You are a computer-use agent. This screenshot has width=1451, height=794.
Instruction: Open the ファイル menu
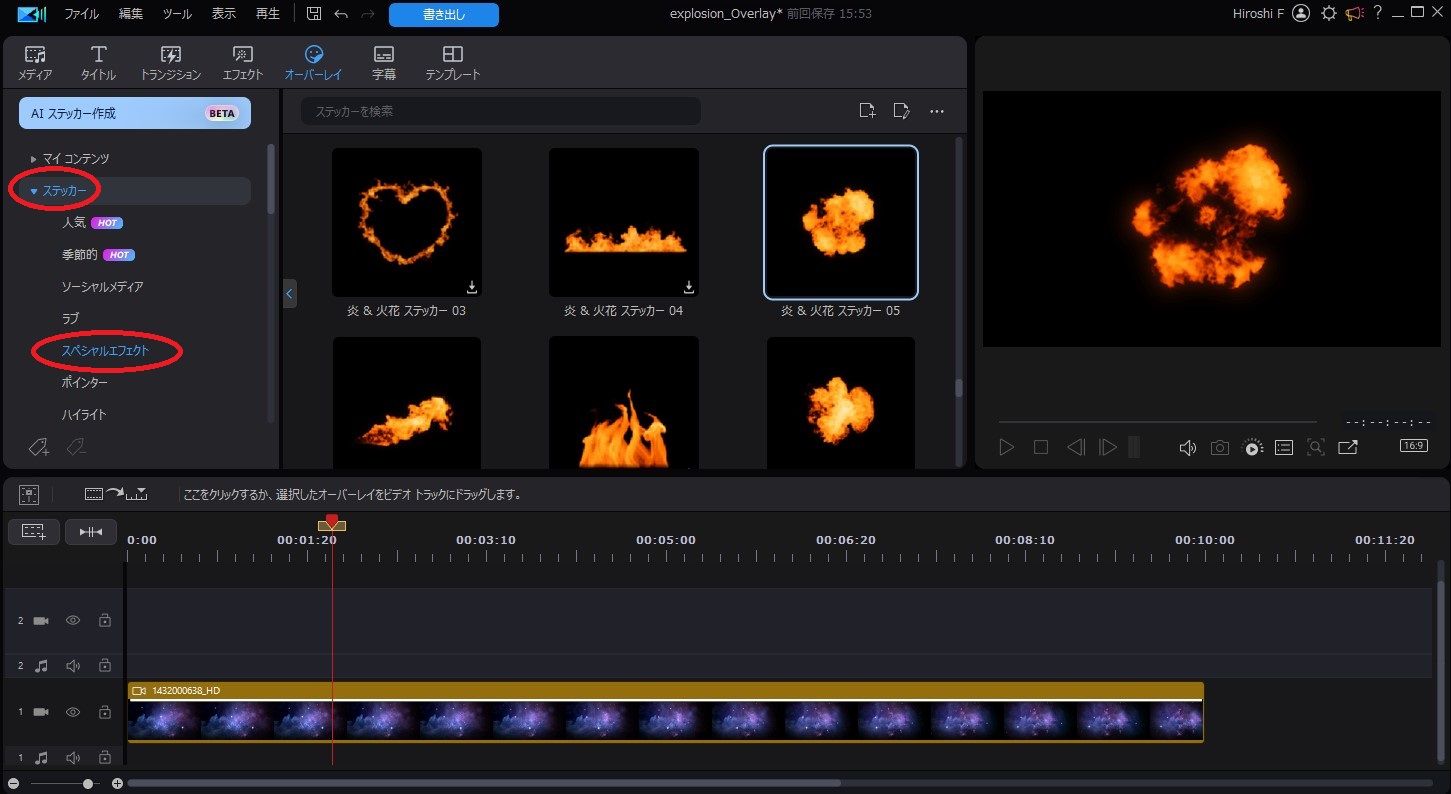click(82, 14)
